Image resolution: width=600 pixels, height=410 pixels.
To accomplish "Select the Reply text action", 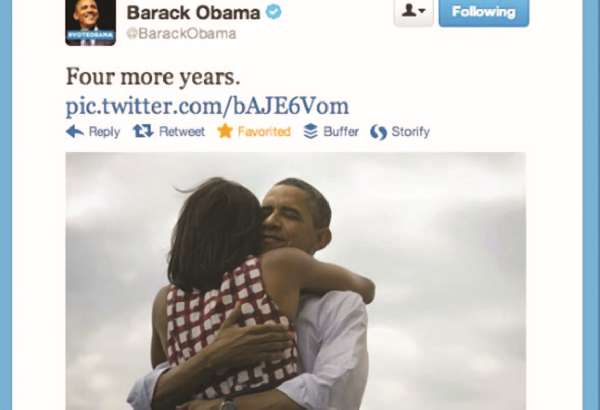I will point(104,132).
